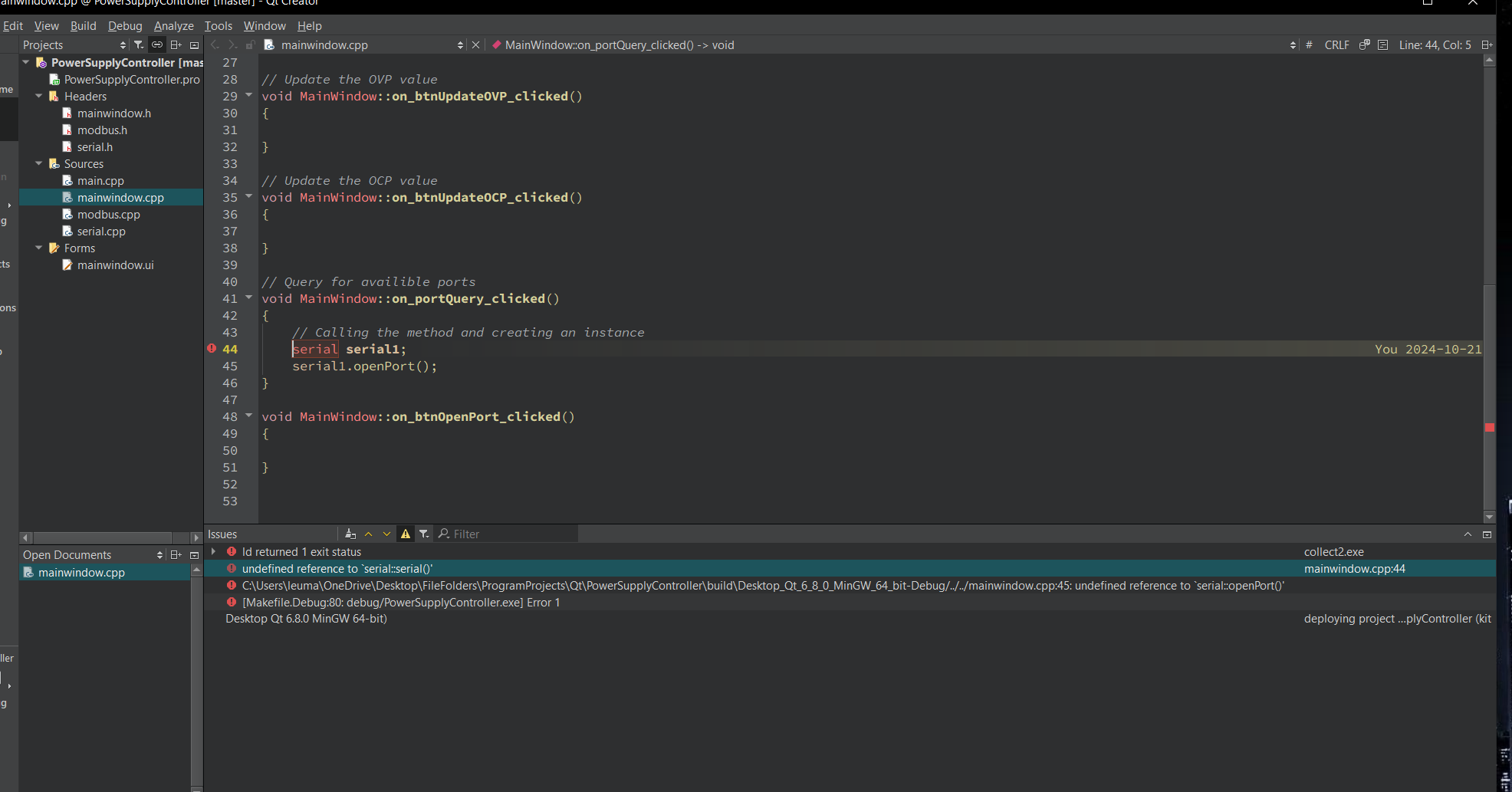Select mainwindow.cpp in Open Documents list
1512x792 pixels.
click(105, 573)
